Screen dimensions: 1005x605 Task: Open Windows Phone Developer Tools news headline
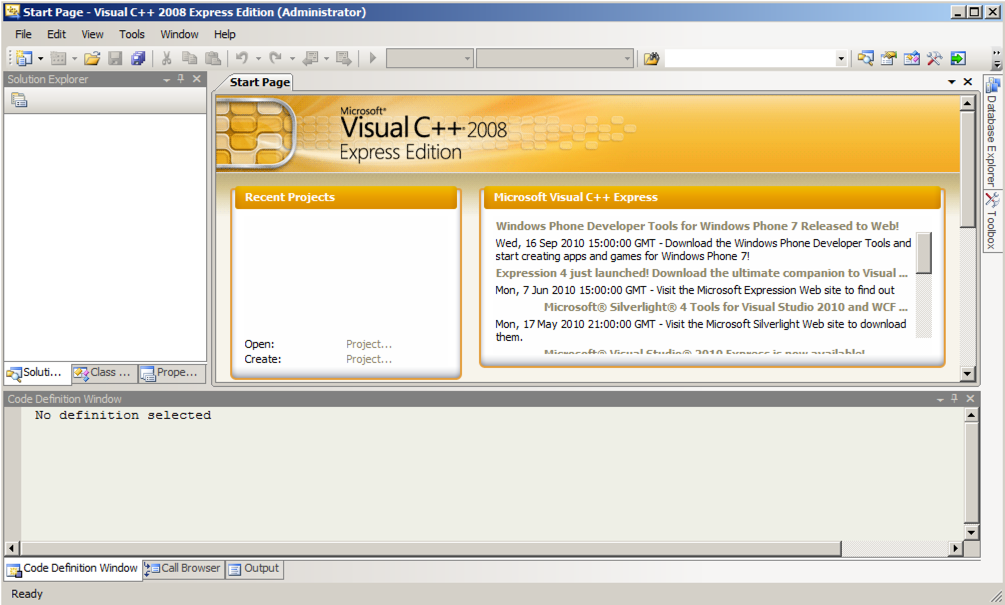coord(697,226)
